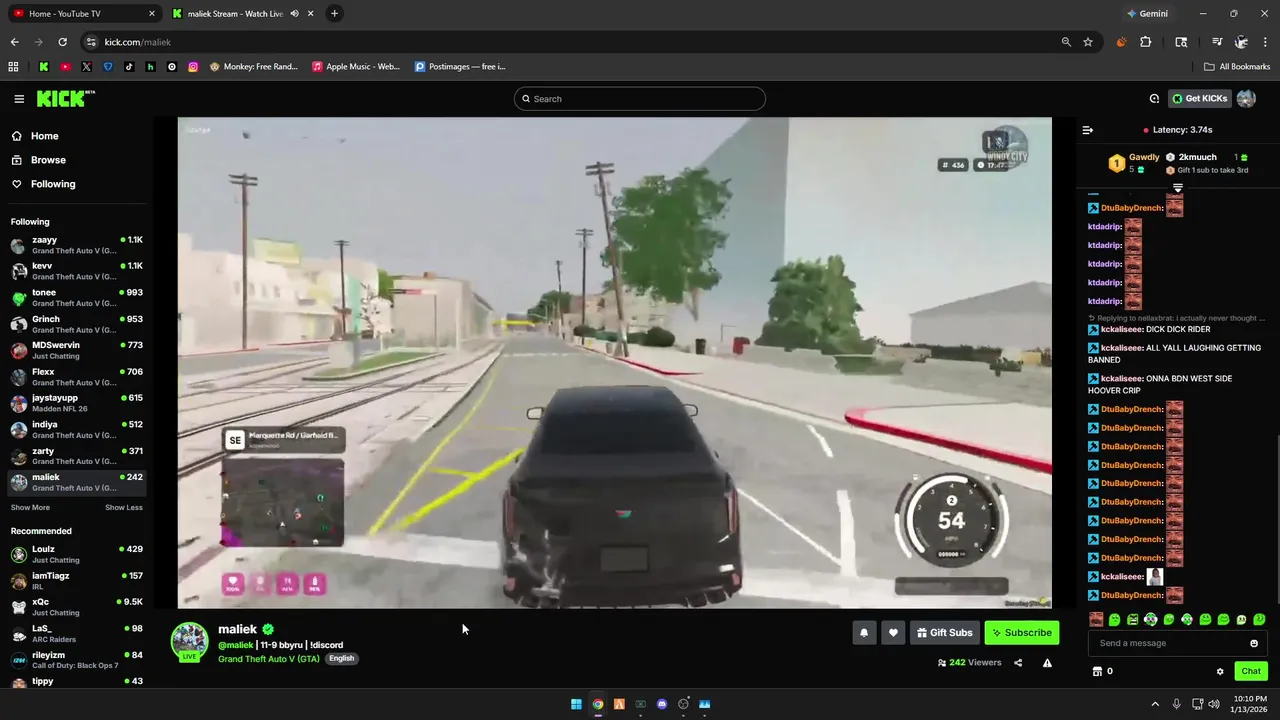Open Chrome three-dot menu
This screenshot has width=1280, height=720.
point(1266,42)
